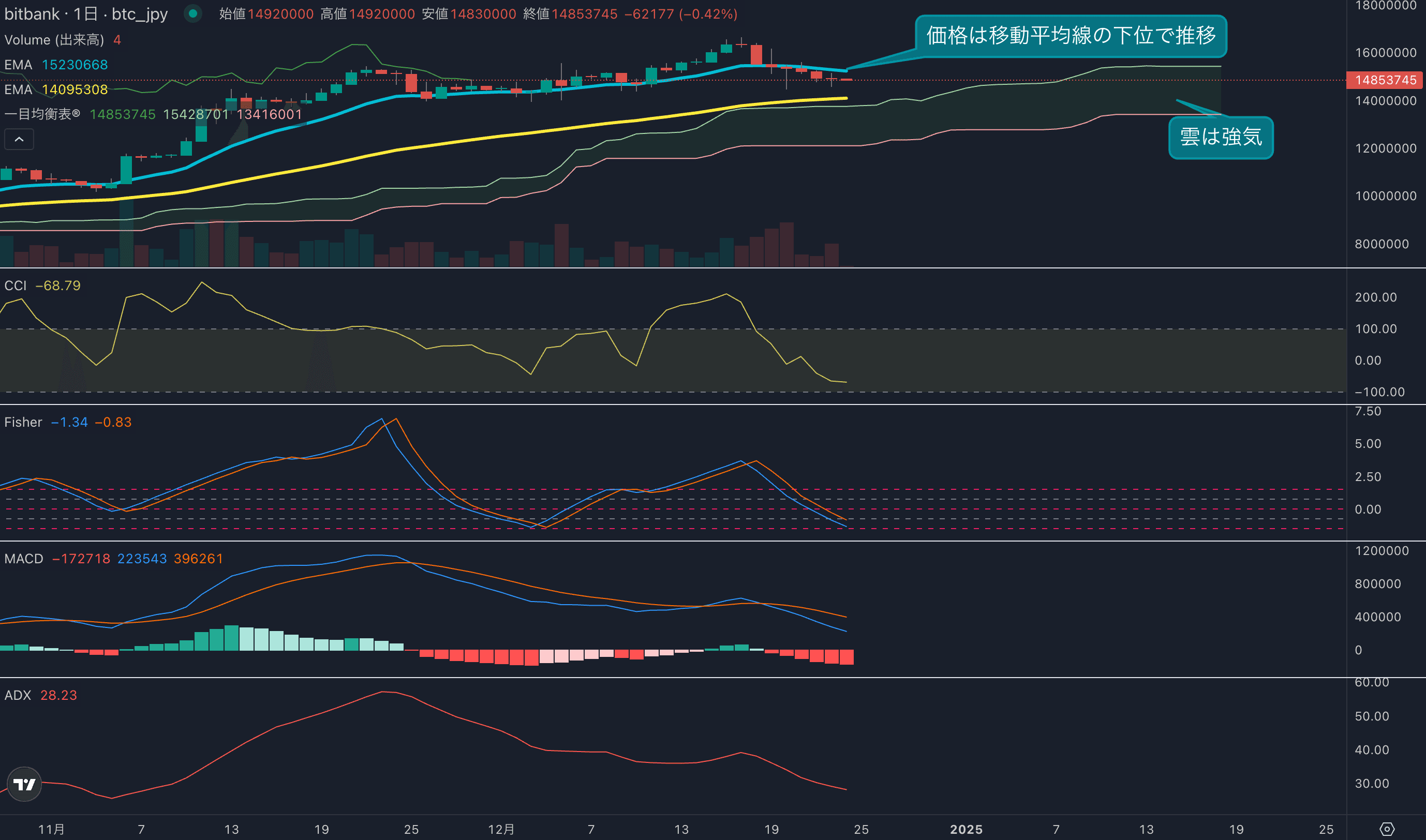This screenshot has width=1426, height=840.
Task: Select the bitbank btc_jpy symbol title
Action: click(86, 13)
